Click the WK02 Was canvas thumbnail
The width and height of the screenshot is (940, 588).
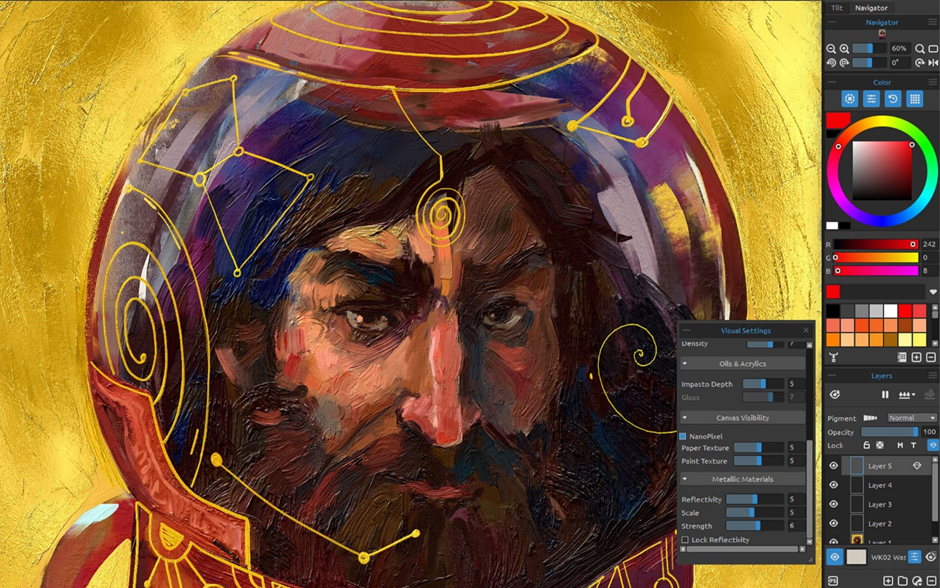coord(856,557)
